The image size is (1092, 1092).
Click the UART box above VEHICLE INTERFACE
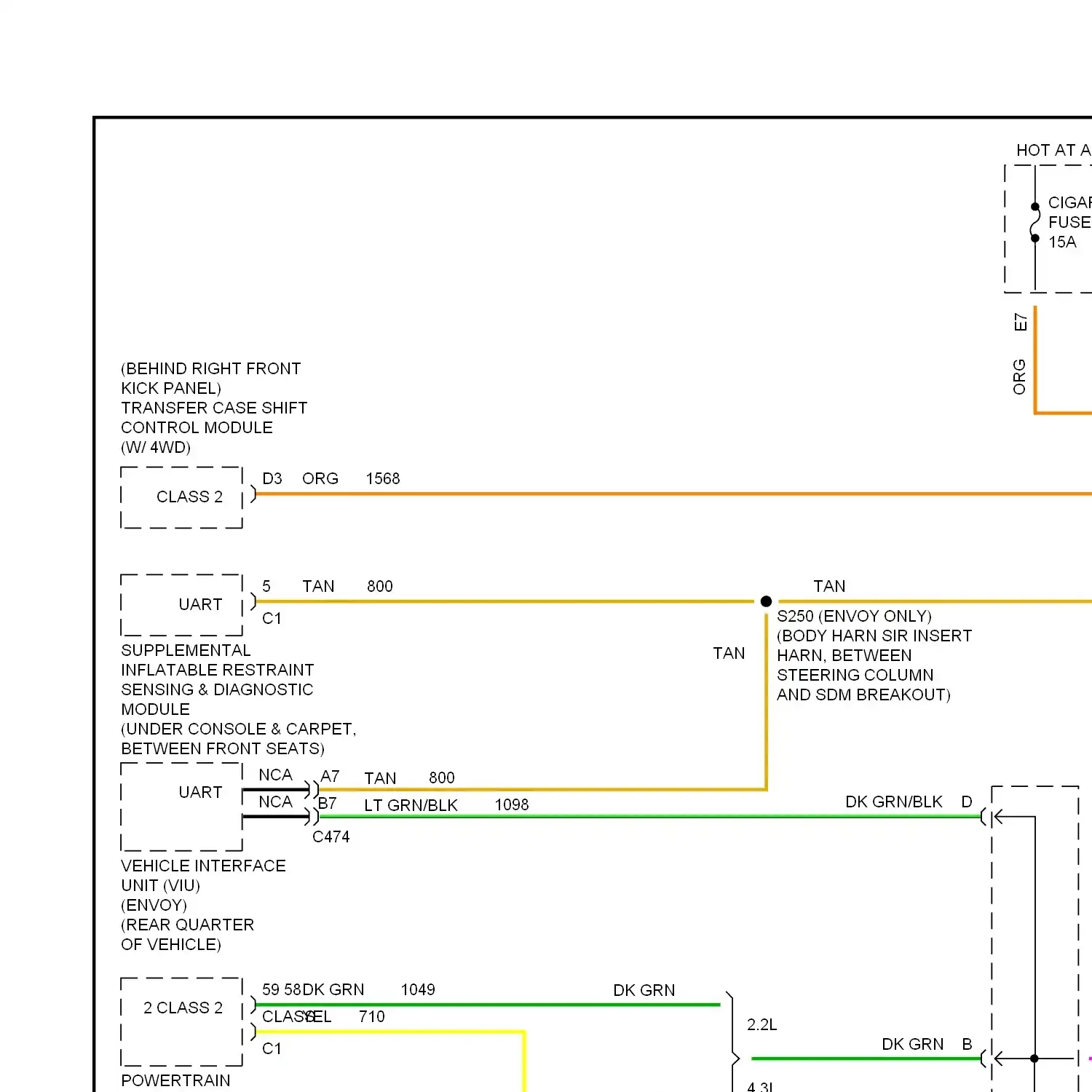coord(181,807)
